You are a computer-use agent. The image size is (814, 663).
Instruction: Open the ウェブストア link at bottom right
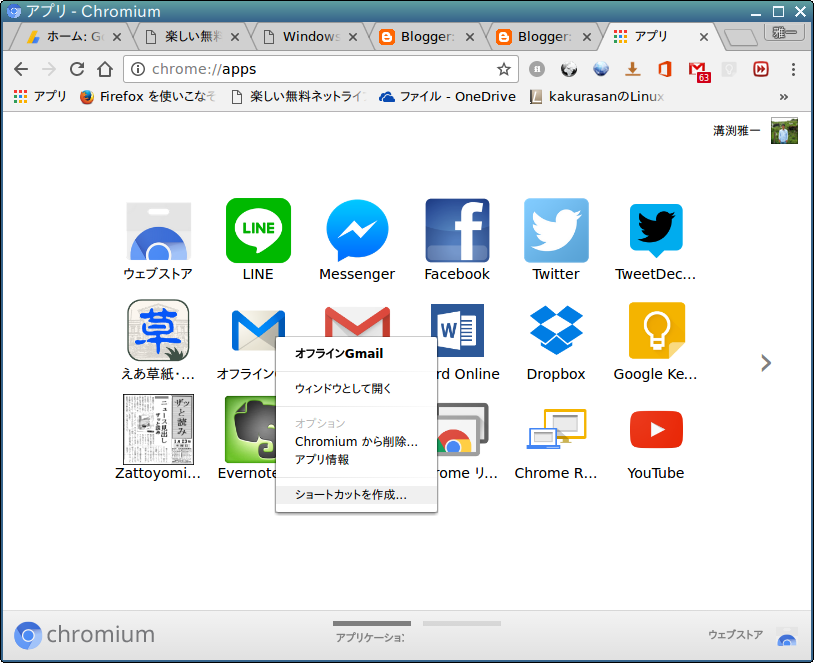(753, 635)
